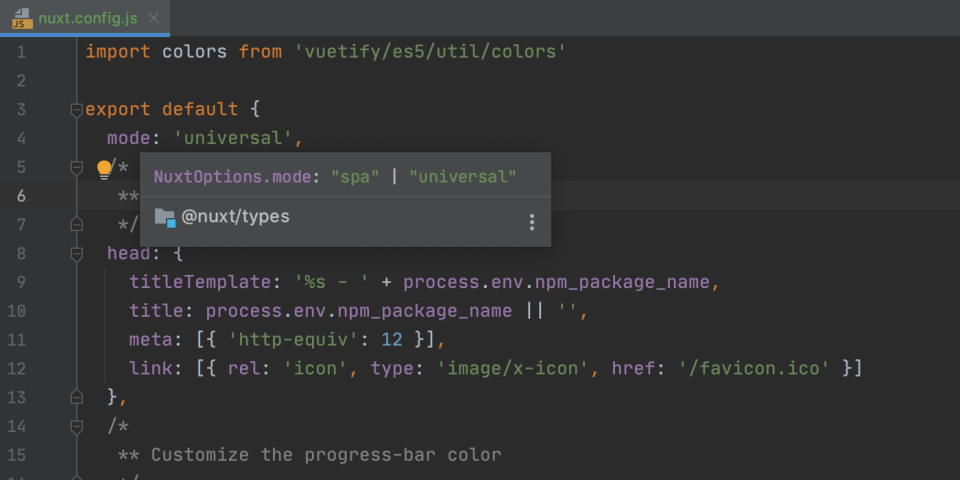The width and height of the screenshot is (960, 480).
Task: Open the @nuxt/types source link
Action: 235,216
